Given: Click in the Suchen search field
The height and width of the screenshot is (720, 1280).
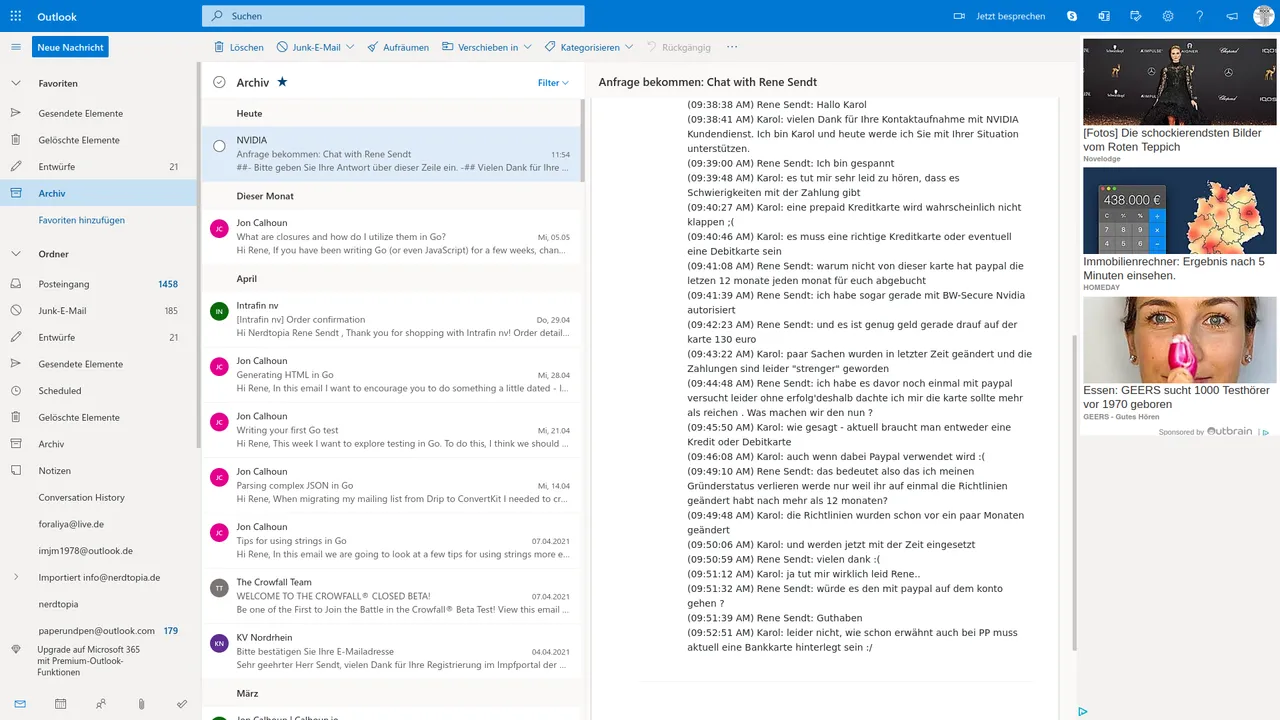Looking at the screenshot, I should [393, 16].
